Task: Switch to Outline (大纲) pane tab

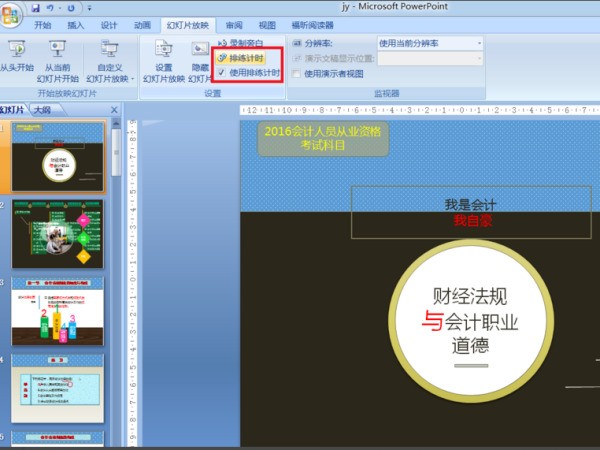Action: (41, 109)
